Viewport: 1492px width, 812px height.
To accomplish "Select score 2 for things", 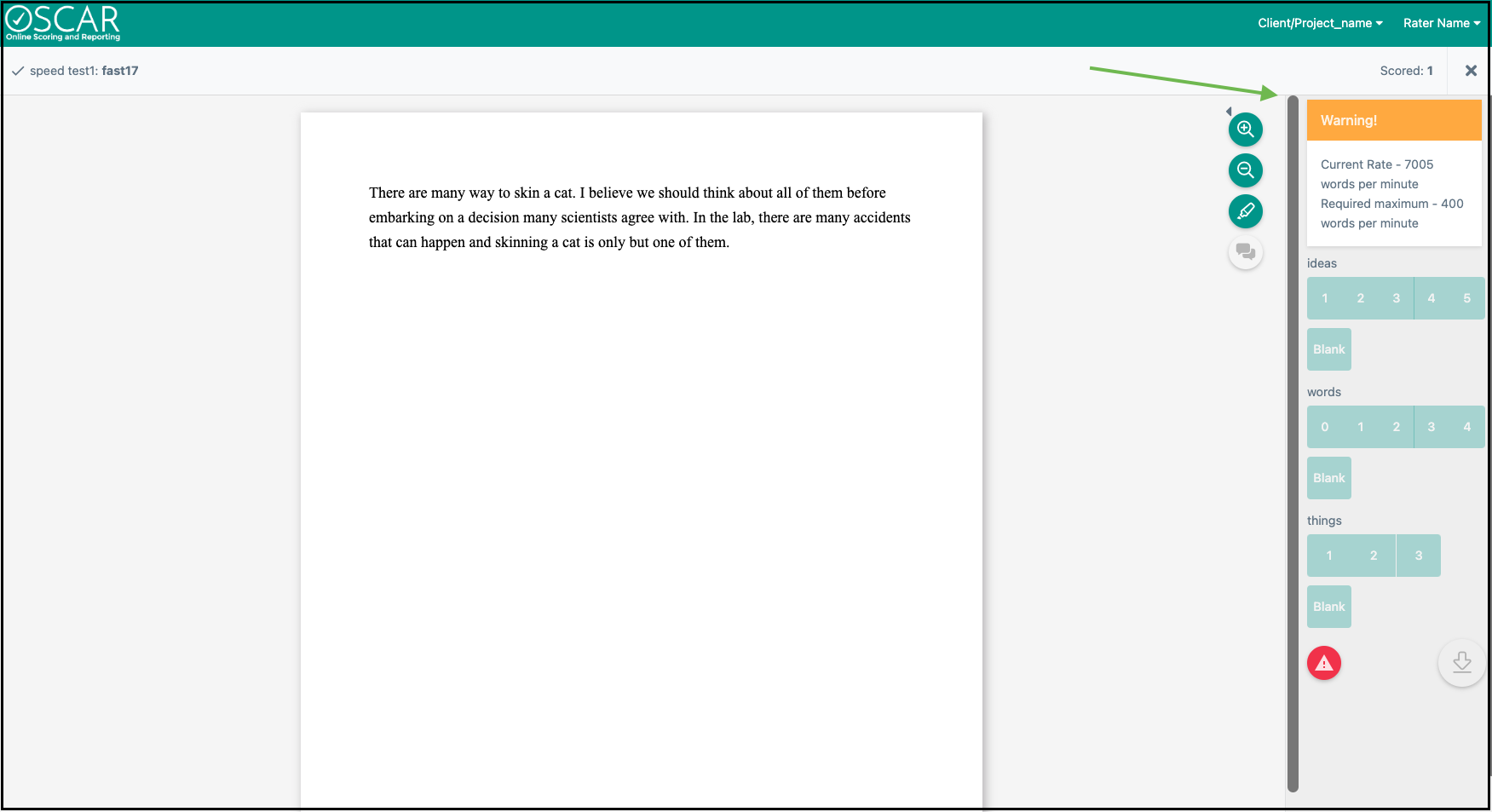I will 1373,556.
